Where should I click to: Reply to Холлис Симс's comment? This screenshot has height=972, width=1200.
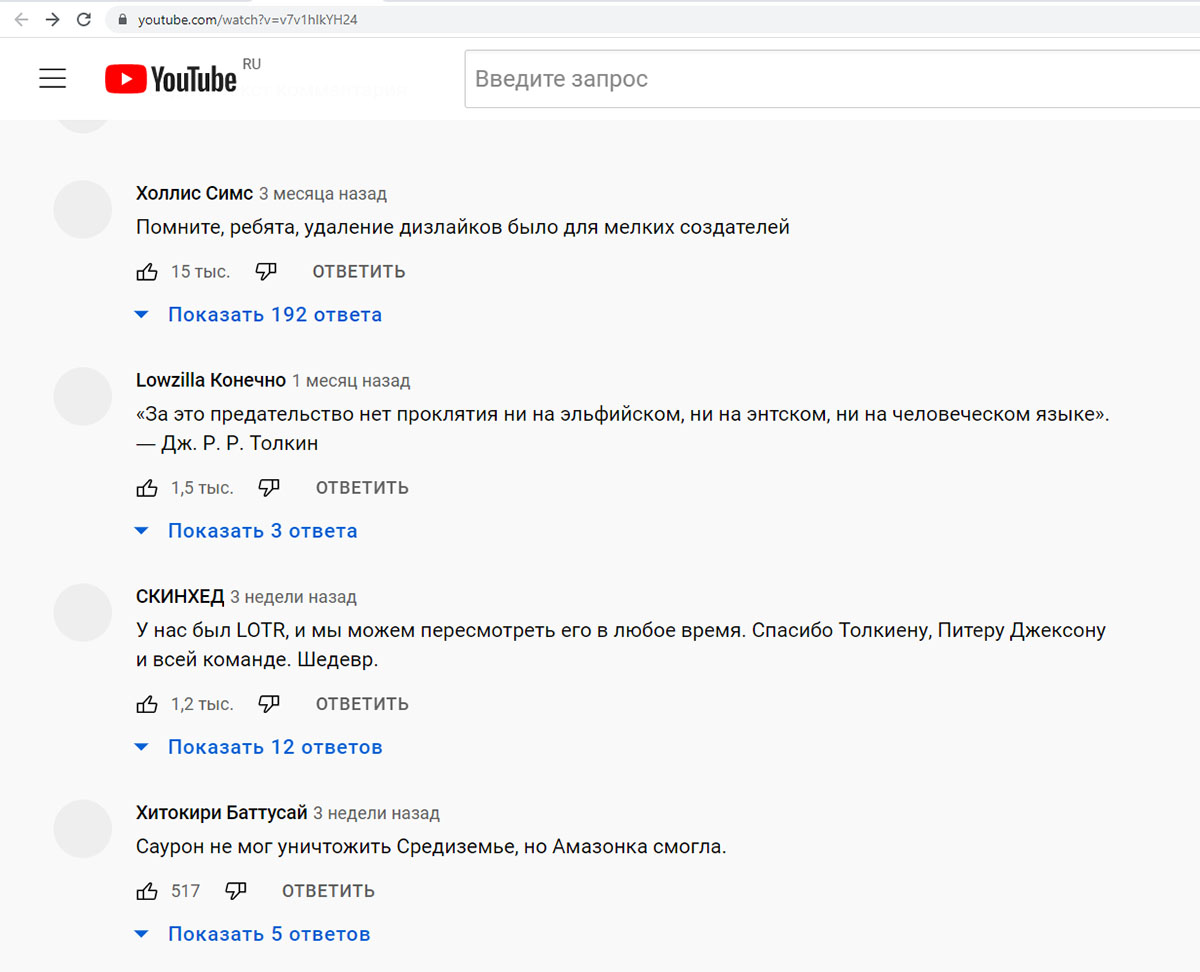coord(358,272)
